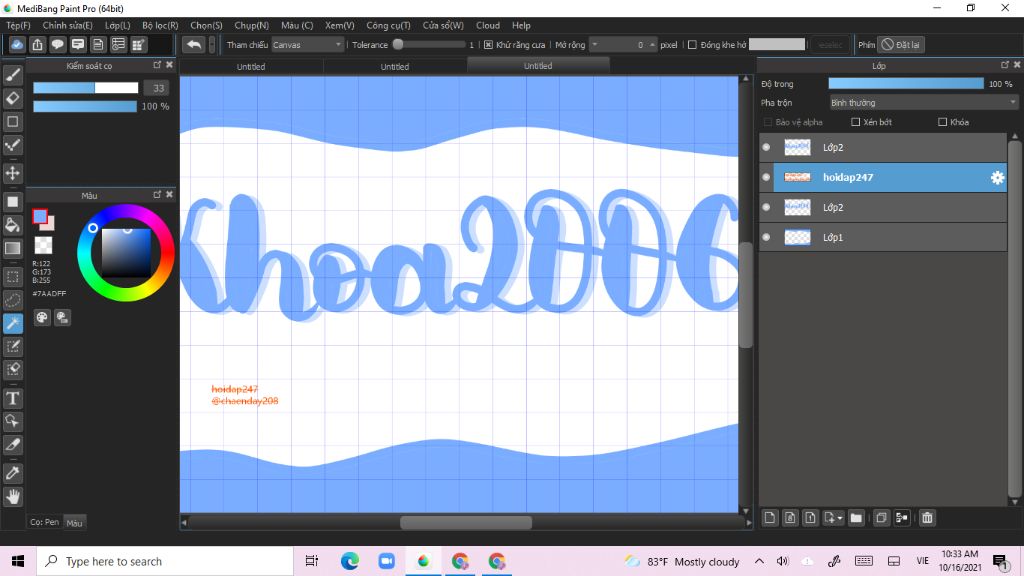Viewport: 1024px width, 576px height.
Task: Duplicate the current layer
Action: (x=881, y=518)
